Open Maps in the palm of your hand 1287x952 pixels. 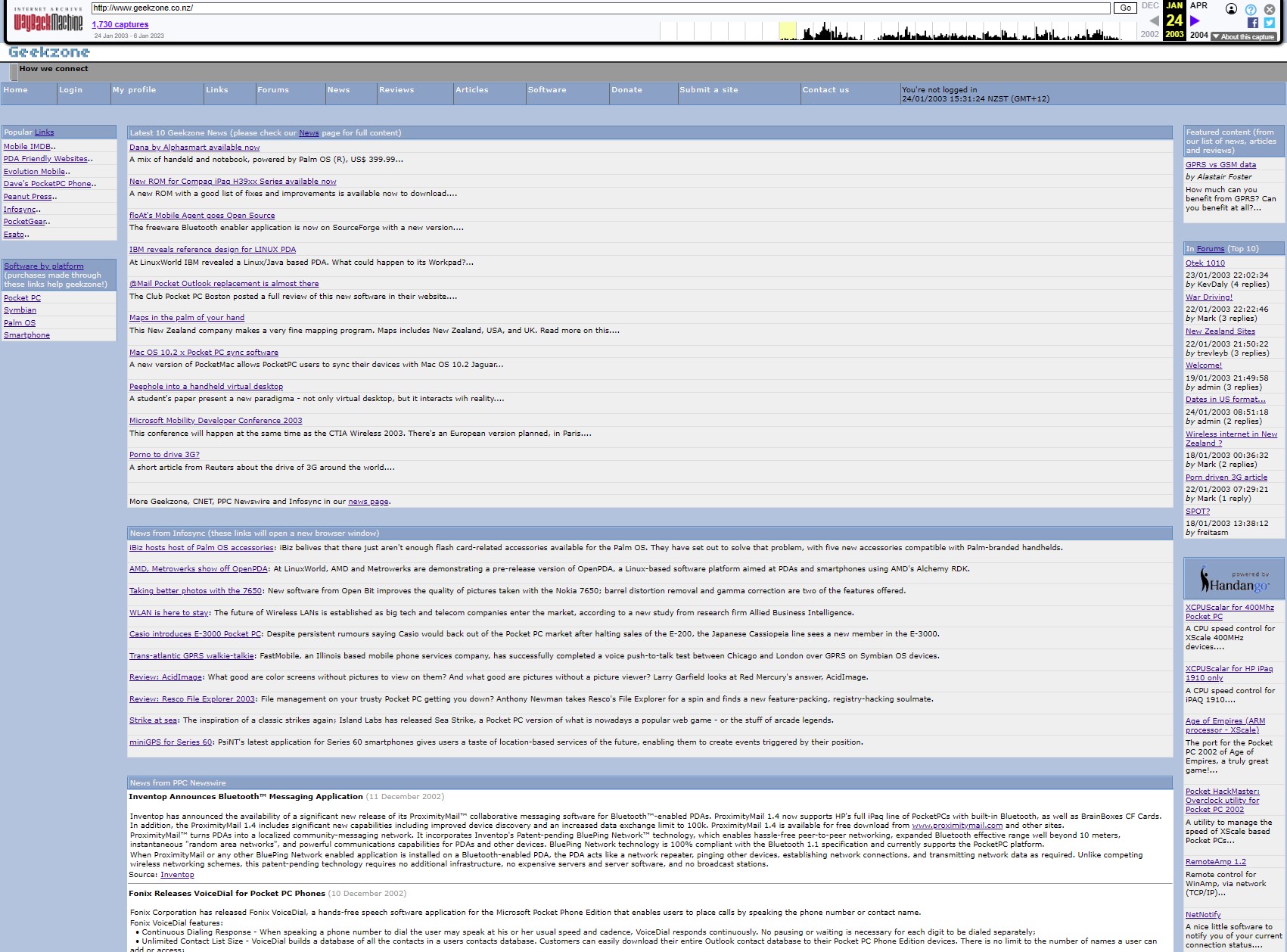(x=187, y=318)
